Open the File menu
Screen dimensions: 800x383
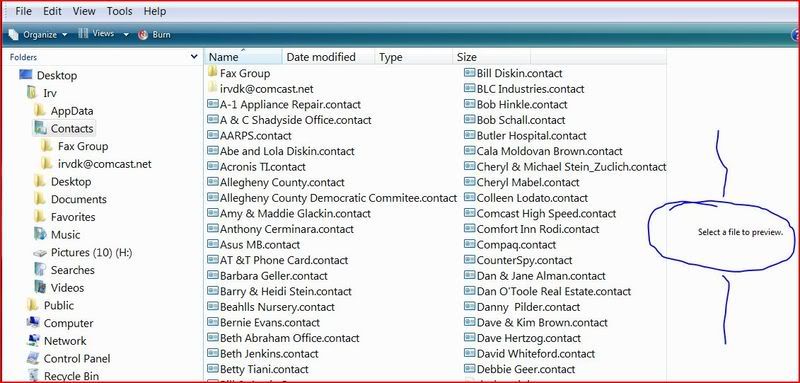coord(23,11)
